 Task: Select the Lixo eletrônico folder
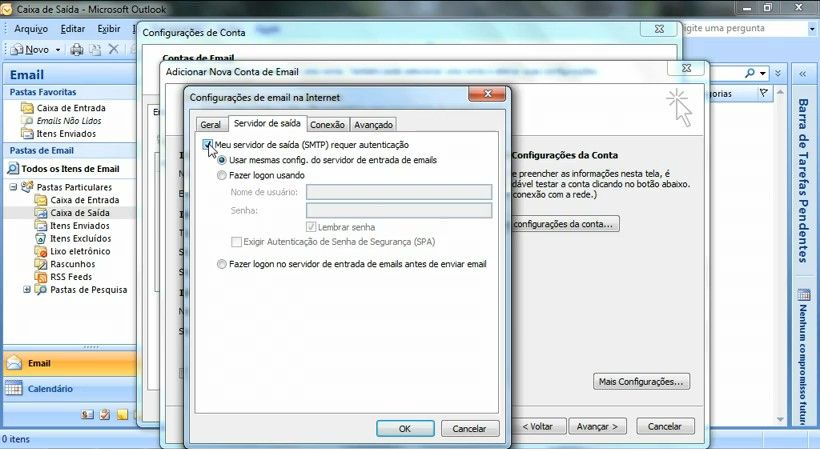[x=80, y=251]
